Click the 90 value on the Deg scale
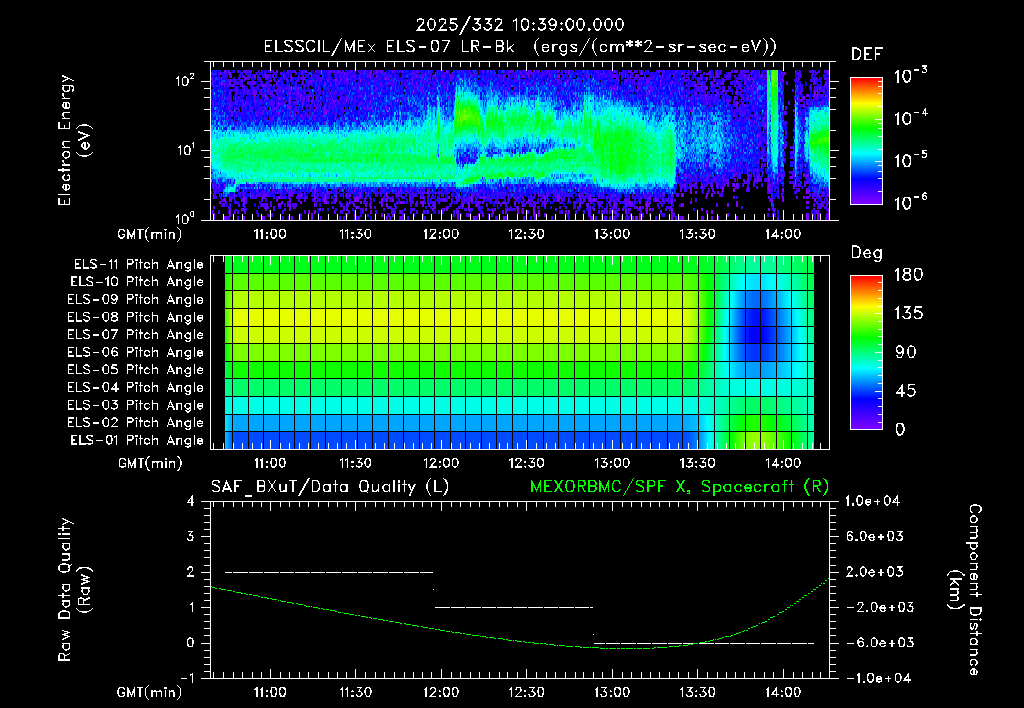 (x=906, y=352)
